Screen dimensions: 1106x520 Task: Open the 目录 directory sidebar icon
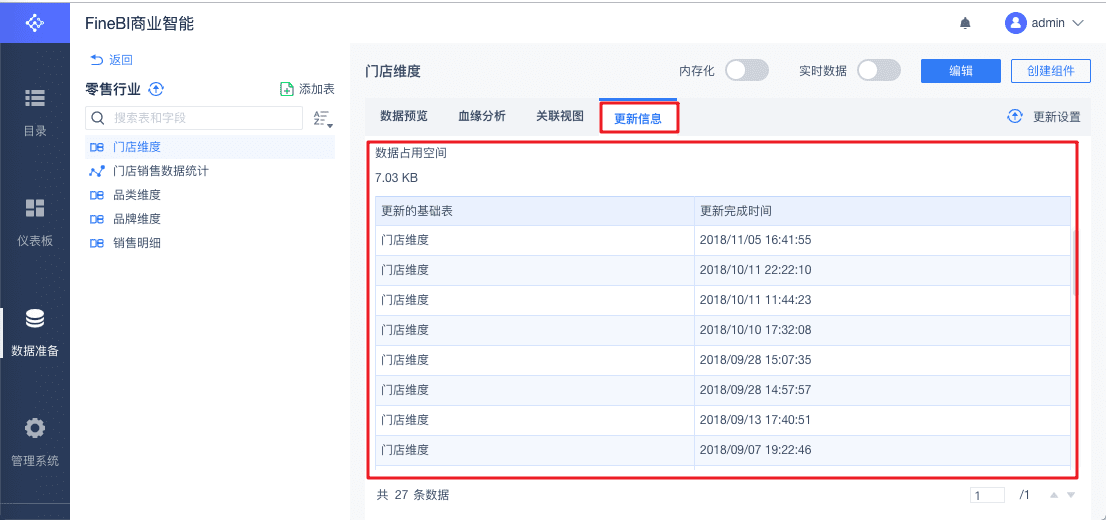pyautogui.click(x=35, y=98)
